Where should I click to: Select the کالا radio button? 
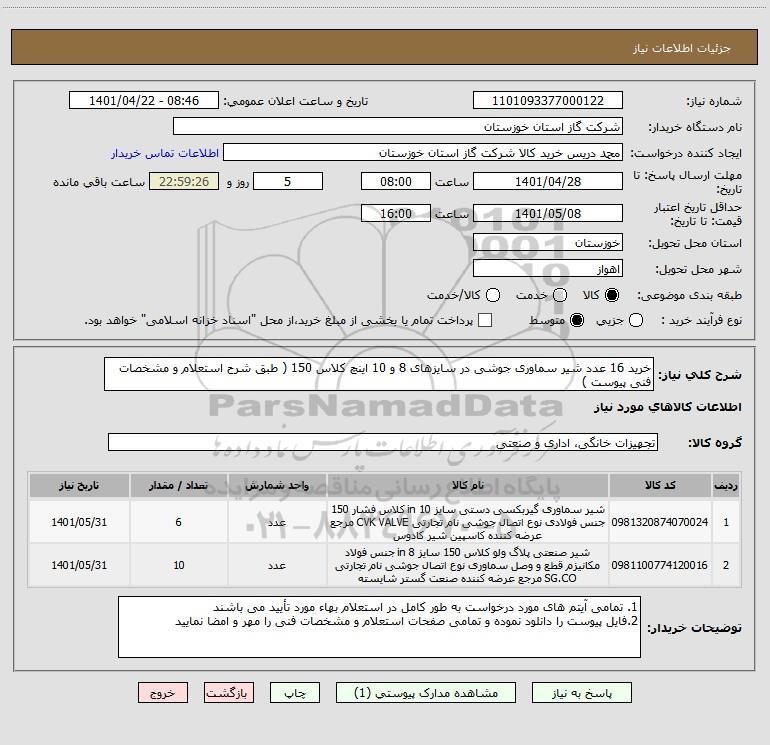pos(612,295)
